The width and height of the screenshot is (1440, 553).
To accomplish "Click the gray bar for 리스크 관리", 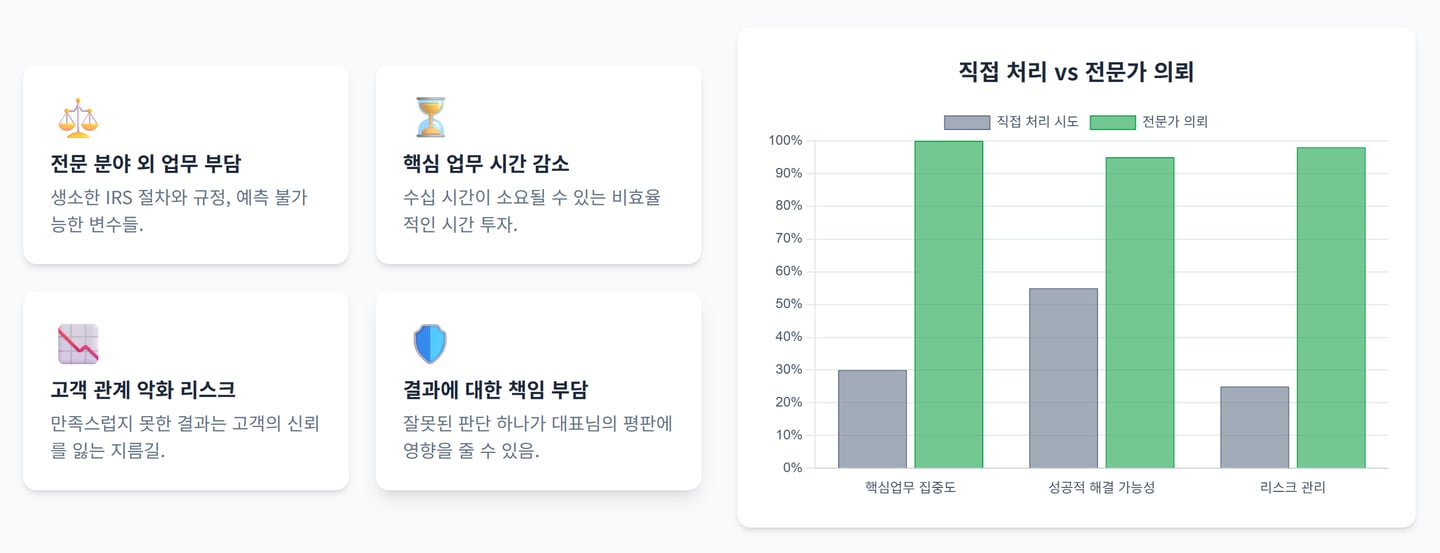I will click(x=1254, y=427).
